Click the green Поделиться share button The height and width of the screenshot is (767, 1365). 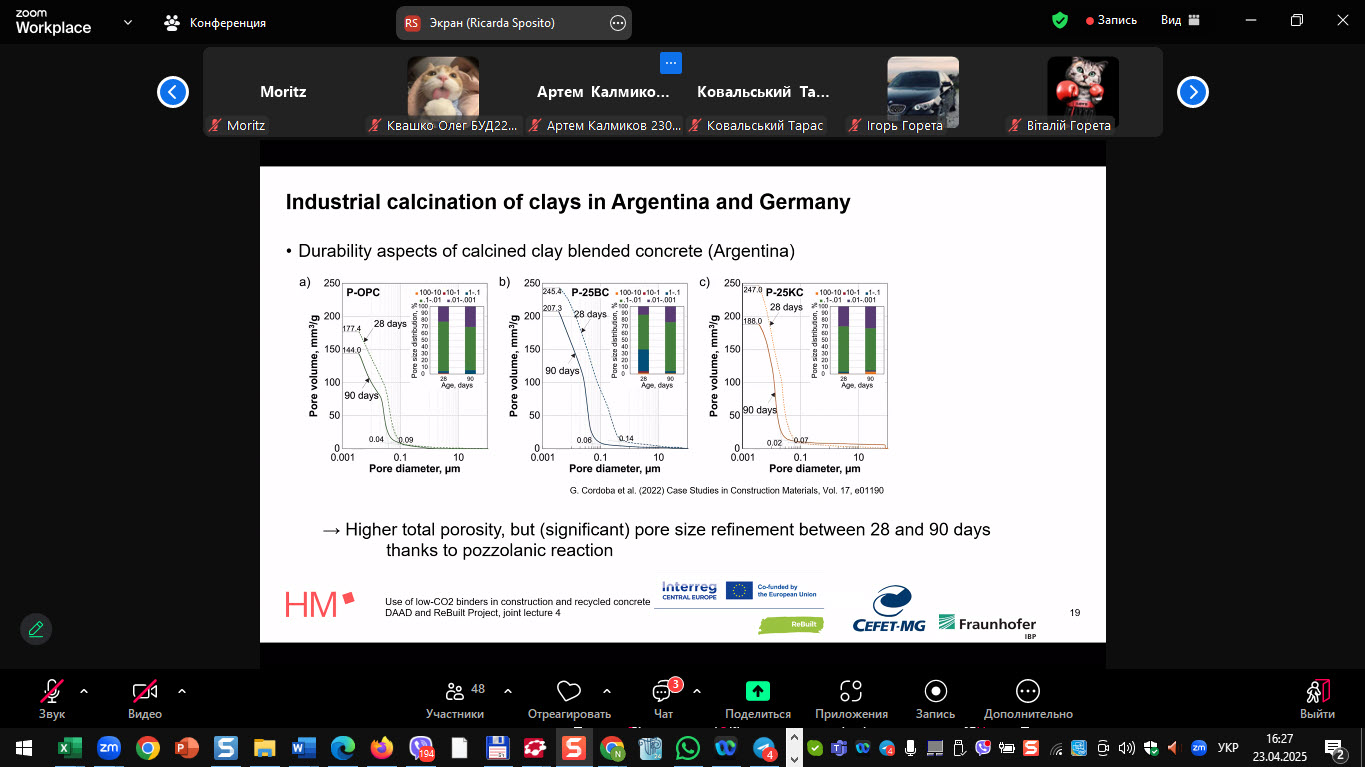pyautogui.click(x=758, y=699)
